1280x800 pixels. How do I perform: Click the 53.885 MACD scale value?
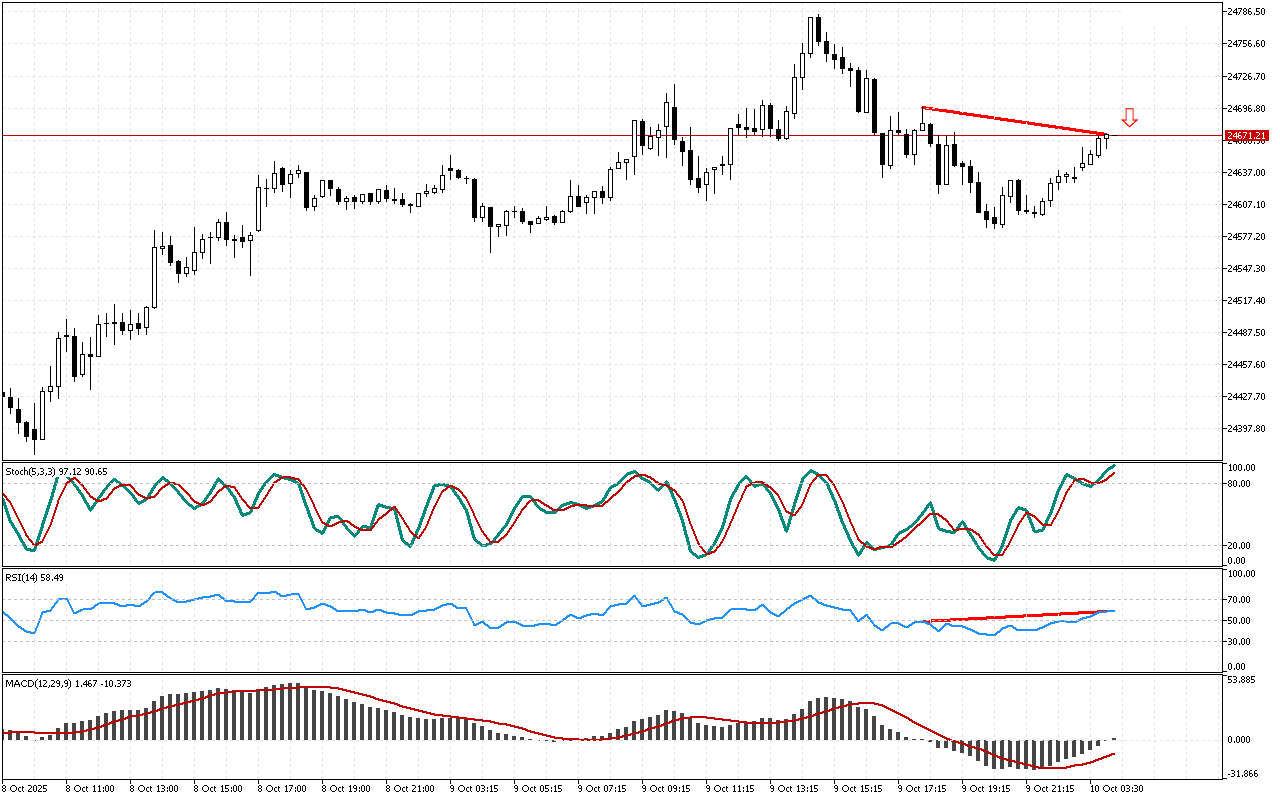pos(1245,680)
